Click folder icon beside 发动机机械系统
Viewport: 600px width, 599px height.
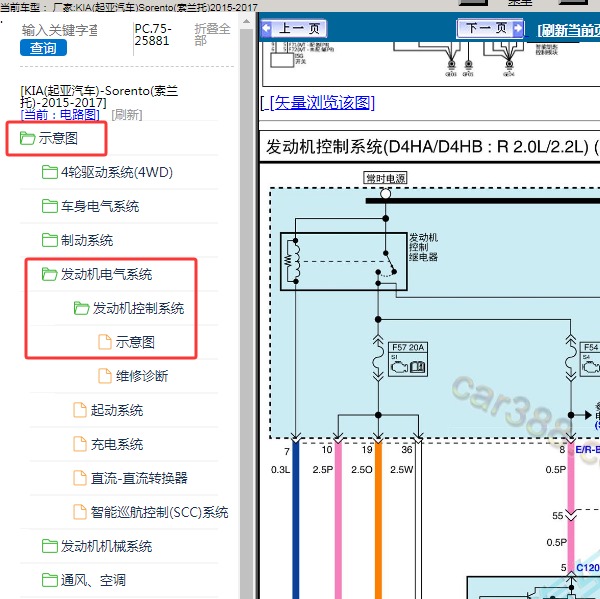[50, 546]
